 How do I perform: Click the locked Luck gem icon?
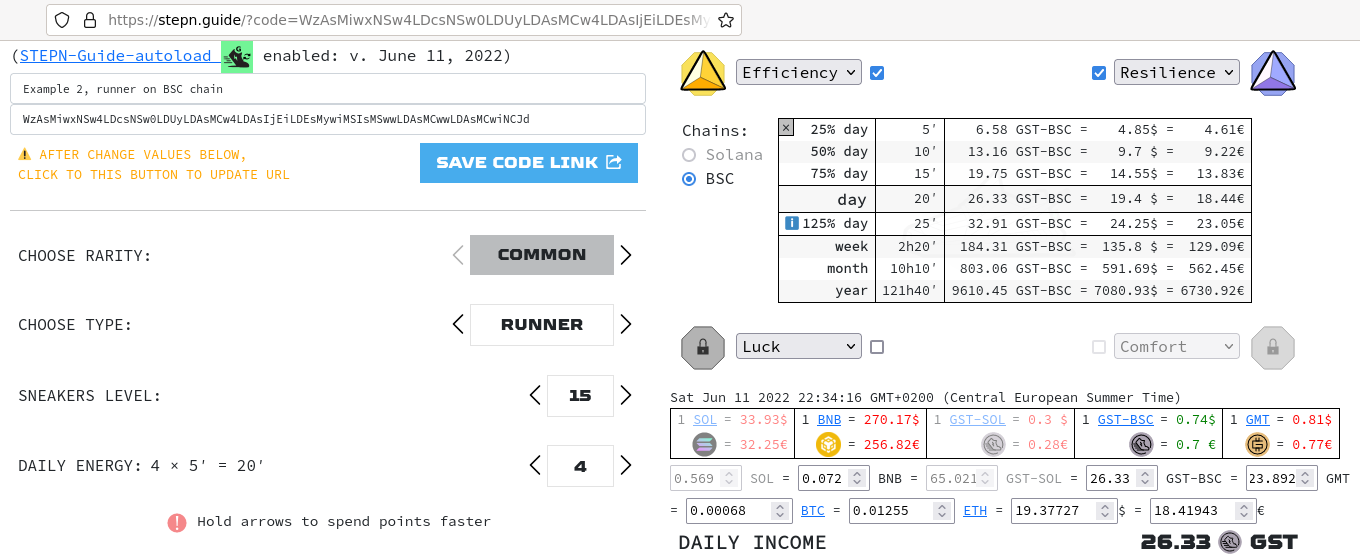(x=703, y=347)
